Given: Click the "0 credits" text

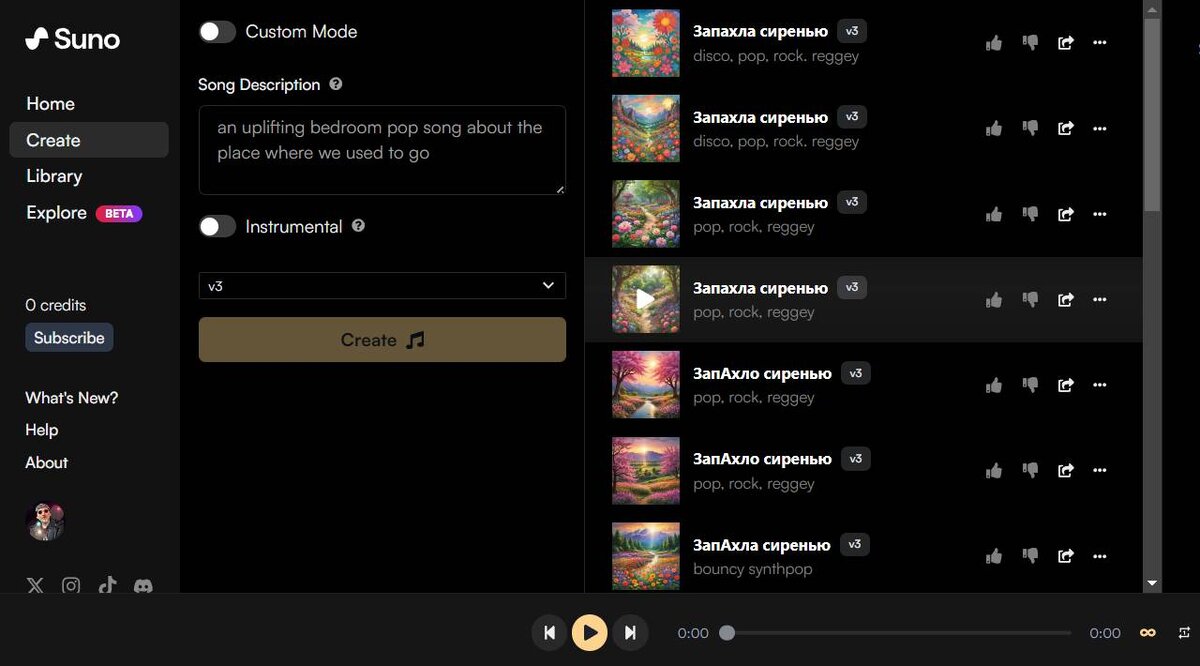Looking at the screenshot, I should coord(56,305).
